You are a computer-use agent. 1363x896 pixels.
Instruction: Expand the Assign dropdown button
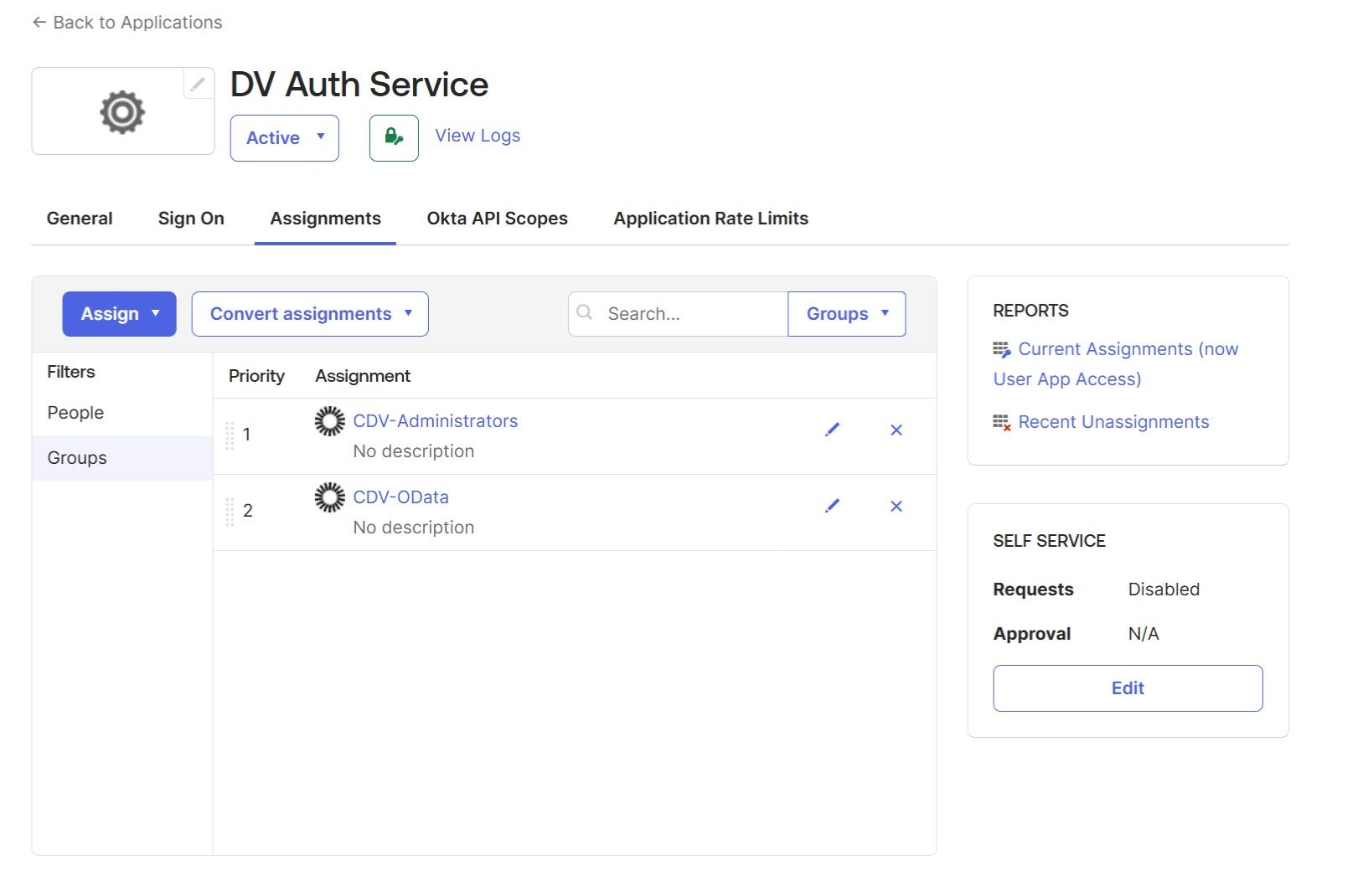click(x=119, y=314)
